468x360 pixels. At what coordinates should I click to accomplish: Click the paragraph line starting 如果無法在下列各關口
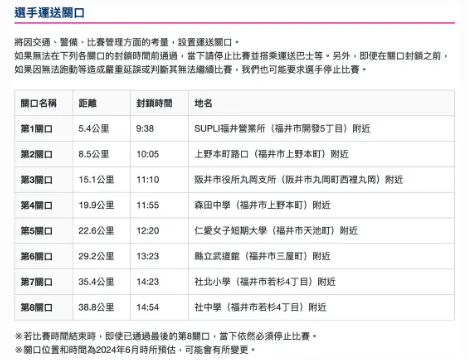tap(232, 56)
